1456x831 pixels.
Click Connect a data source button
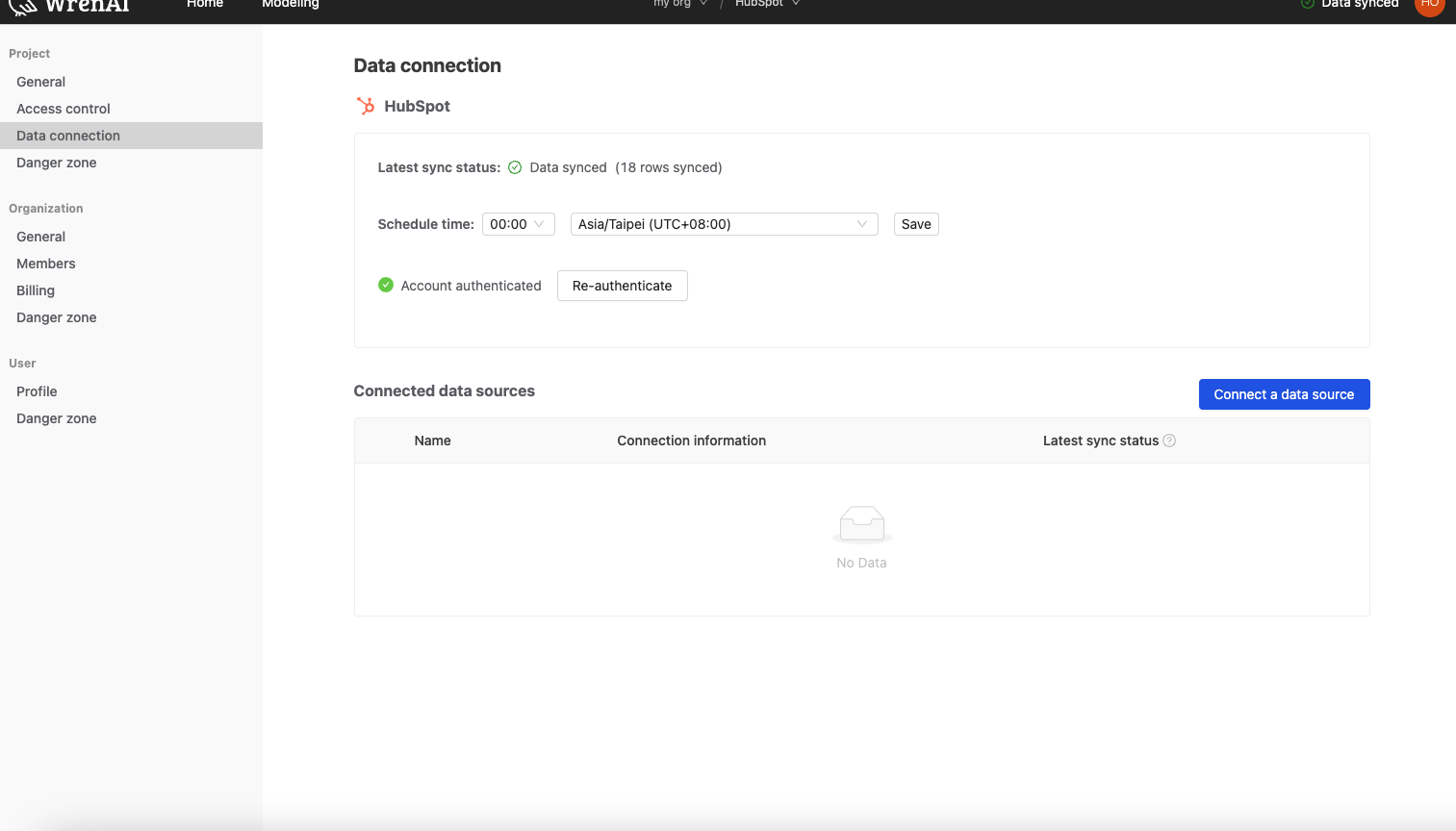point(1284,394)
